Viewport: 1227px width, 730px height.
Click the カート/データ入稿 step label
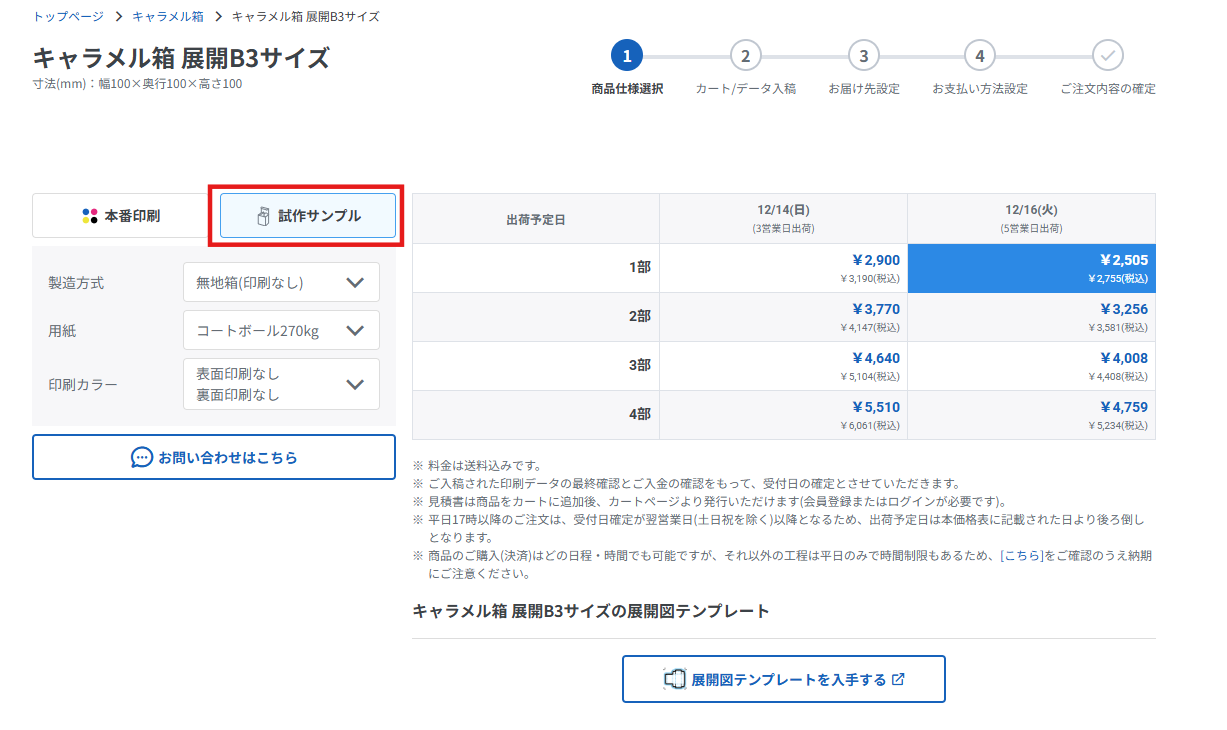[746, 89]
